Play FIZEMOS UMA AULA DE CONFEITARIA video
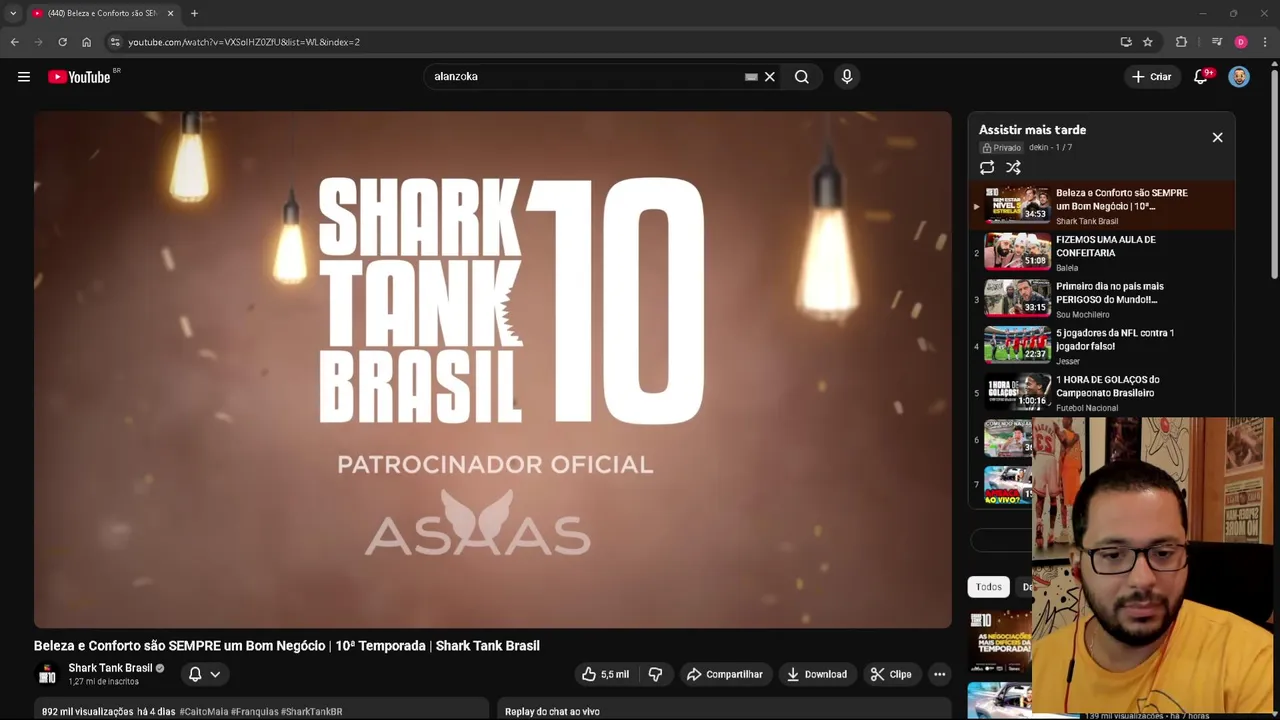This screenshot has width=1280, height=720. click(x=1100, y=252)
